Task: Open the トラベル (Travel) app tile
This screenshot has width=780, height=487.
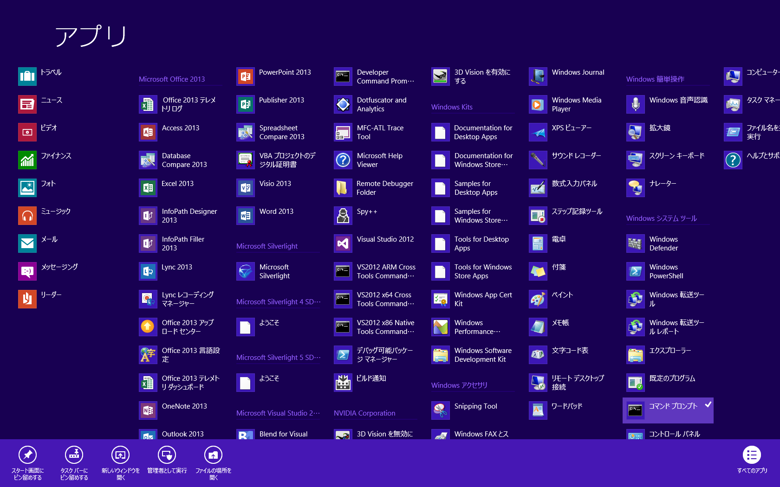Action: point(40,77)
